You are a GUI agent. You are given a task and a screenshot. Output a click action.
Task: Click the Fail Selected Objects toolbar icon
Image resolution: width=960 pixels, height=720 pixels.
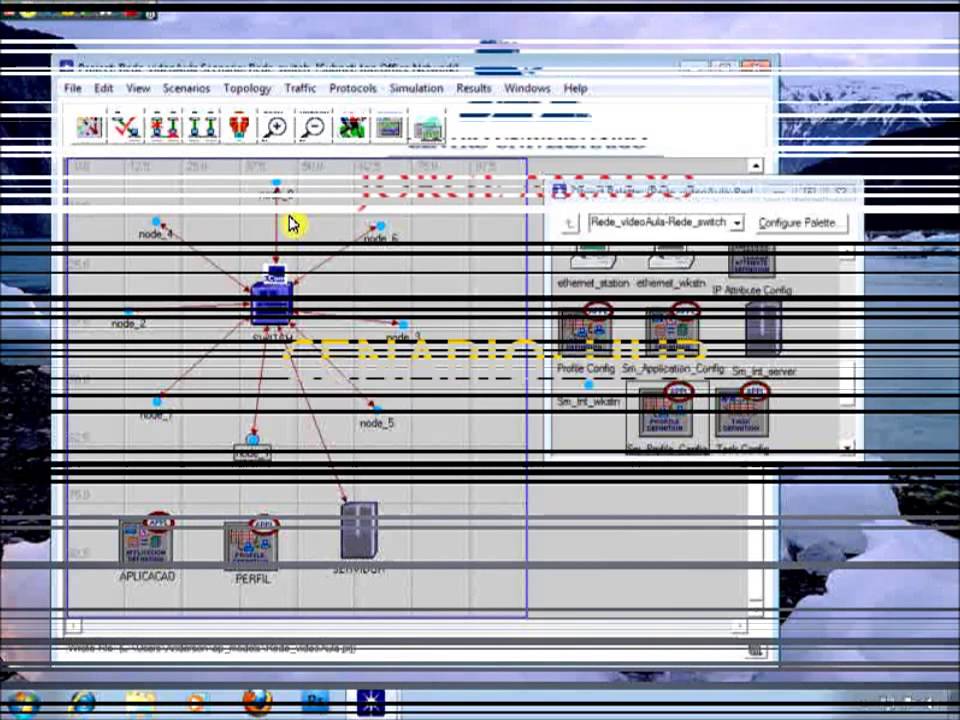[165, 127]
